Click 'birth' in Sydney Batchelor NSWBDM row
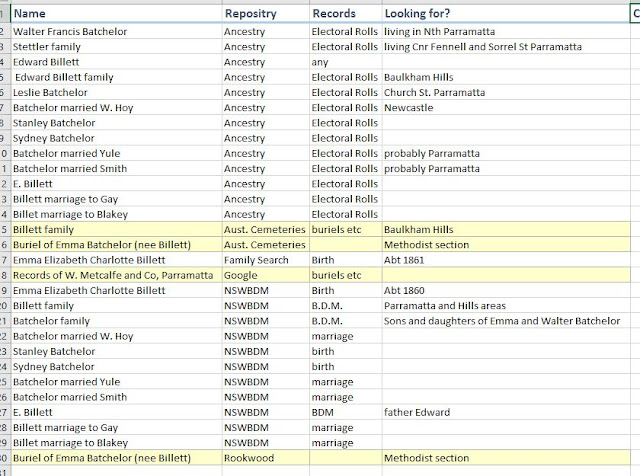Image resolution: width=640 pixels, height=476 pixels. [x=346, y=367]
